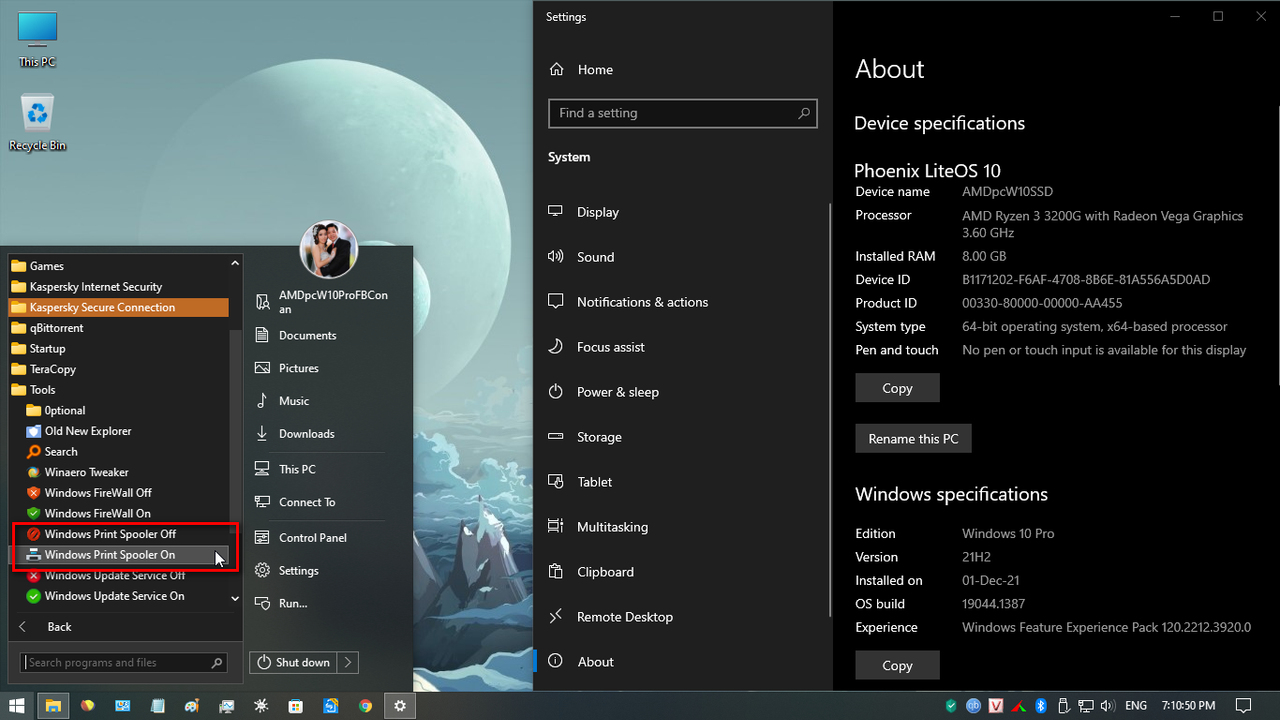Screen dimensions: 1280x720
Task: Click Rename this PC button
Action: click(913, 438)
